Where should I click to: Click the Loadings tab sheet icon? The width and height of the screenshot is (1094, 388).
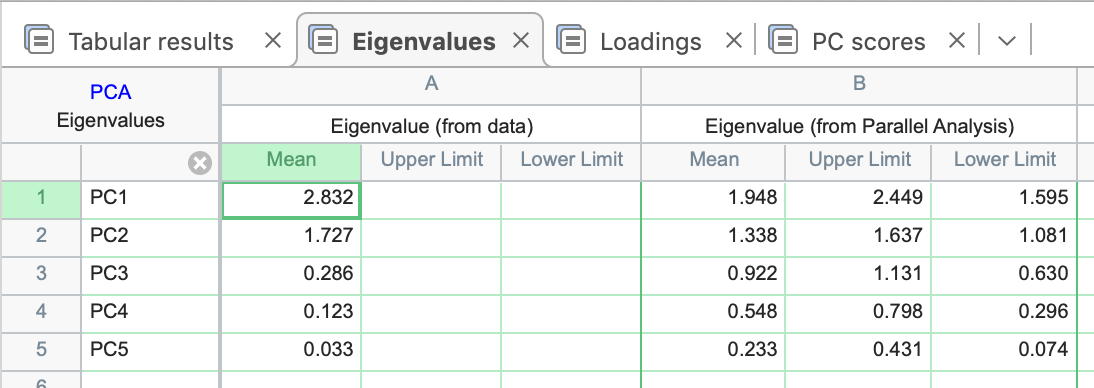tap(571, 40)
